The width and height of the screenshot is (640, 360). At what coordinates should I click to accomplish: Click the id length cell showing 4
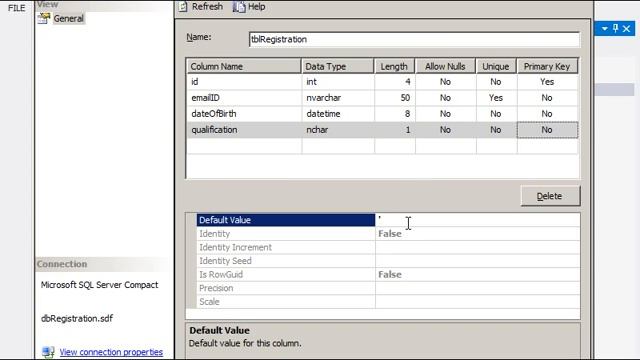coord(395,82)
